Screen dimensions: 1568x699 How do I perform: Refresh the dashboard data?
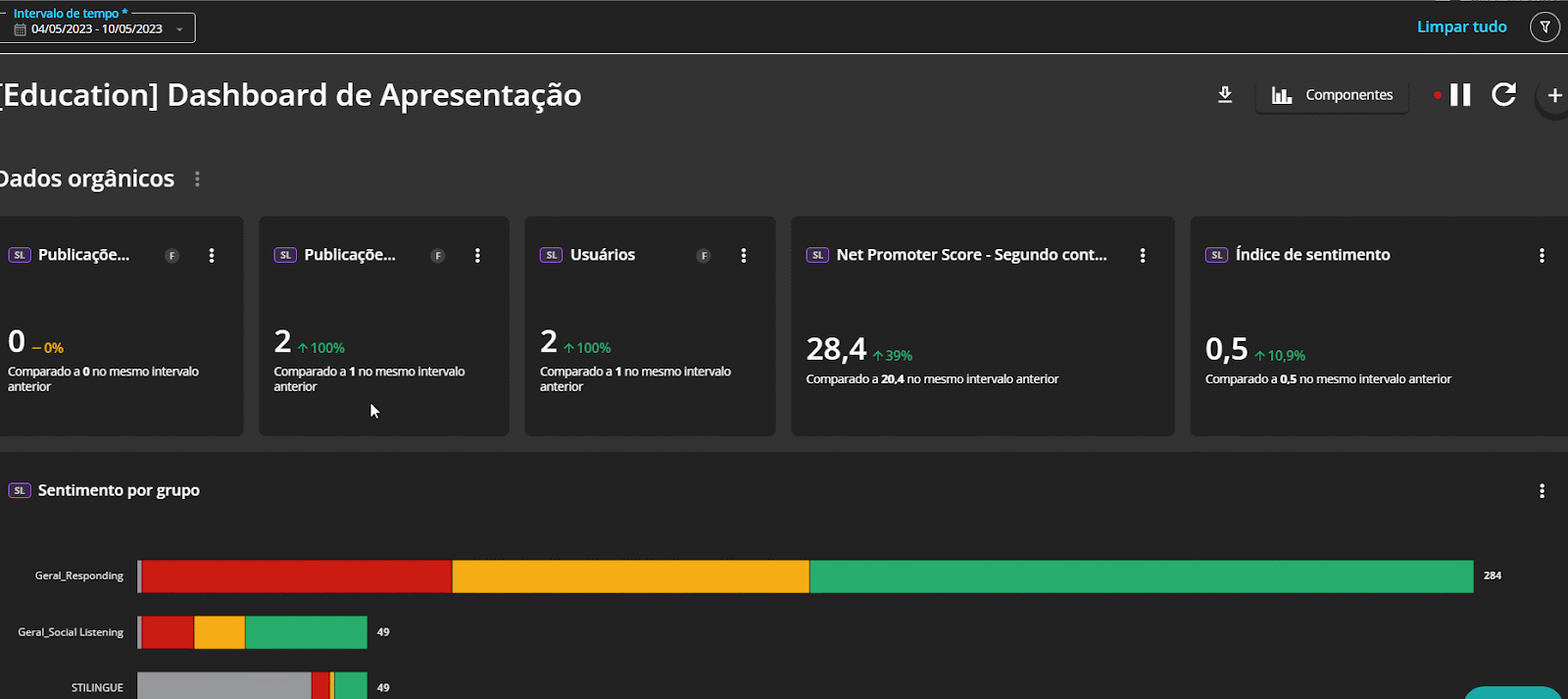click(1503, 95)
